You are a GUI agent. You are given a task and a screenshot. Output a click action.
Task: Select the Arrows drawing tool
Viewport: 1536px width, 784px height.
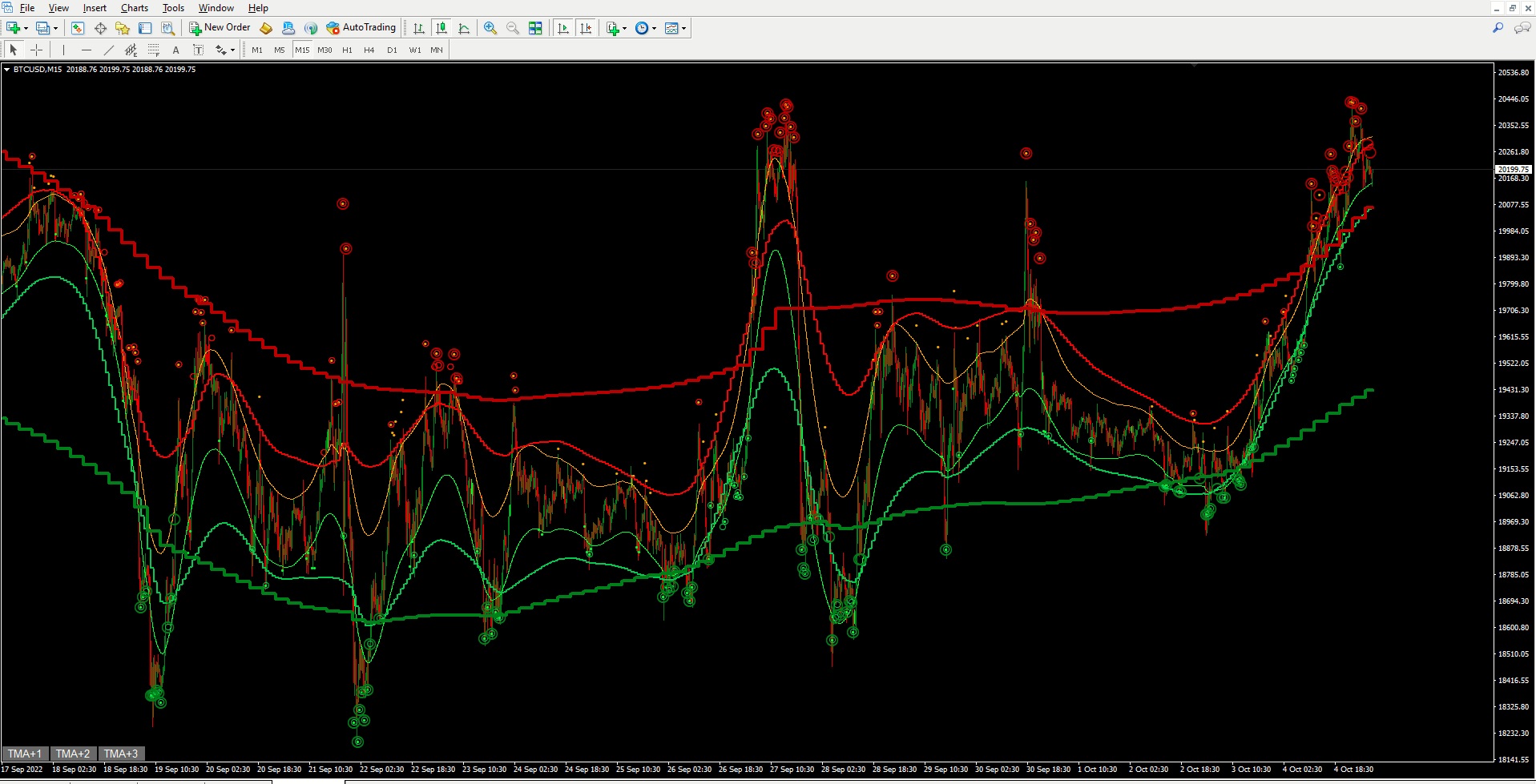[x=221, y=50]
